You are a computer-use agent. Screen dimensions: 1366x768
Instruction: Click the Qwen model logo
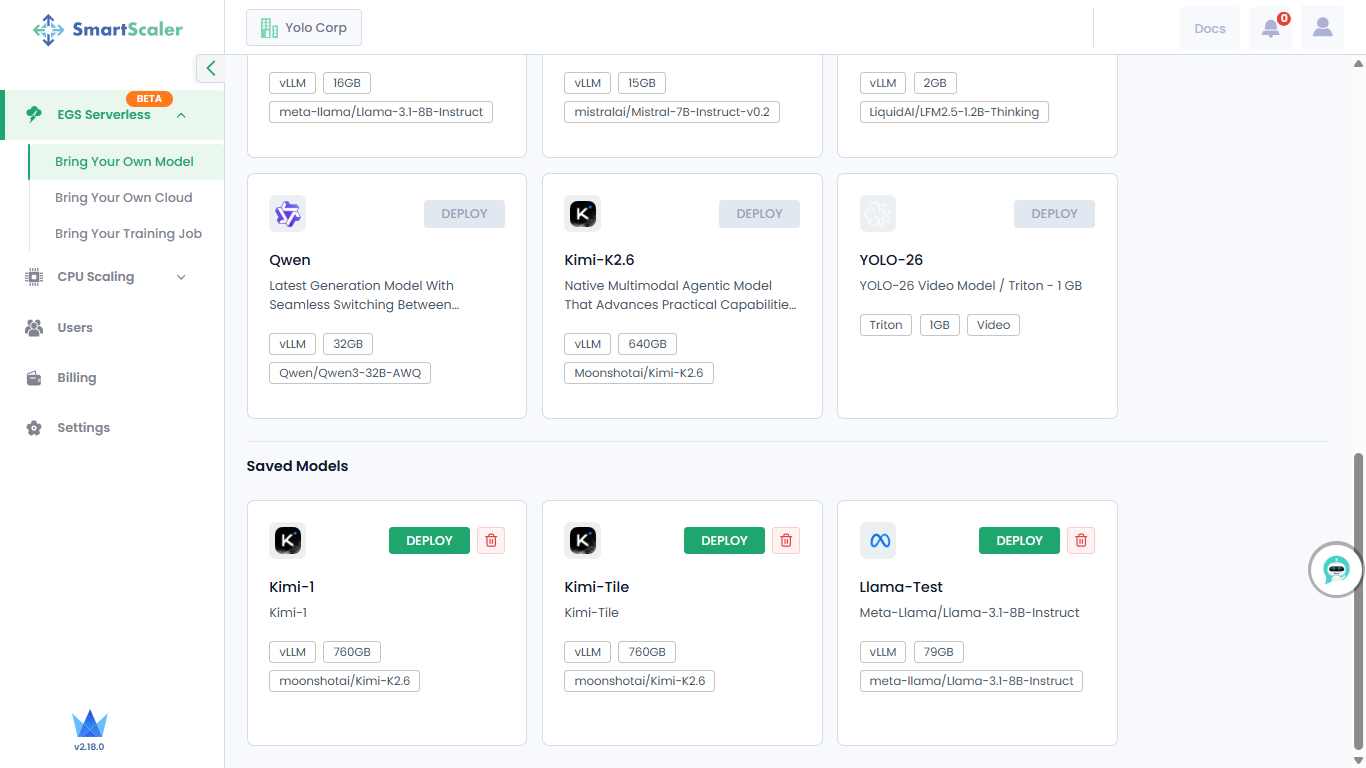click(x=287, y=213)
